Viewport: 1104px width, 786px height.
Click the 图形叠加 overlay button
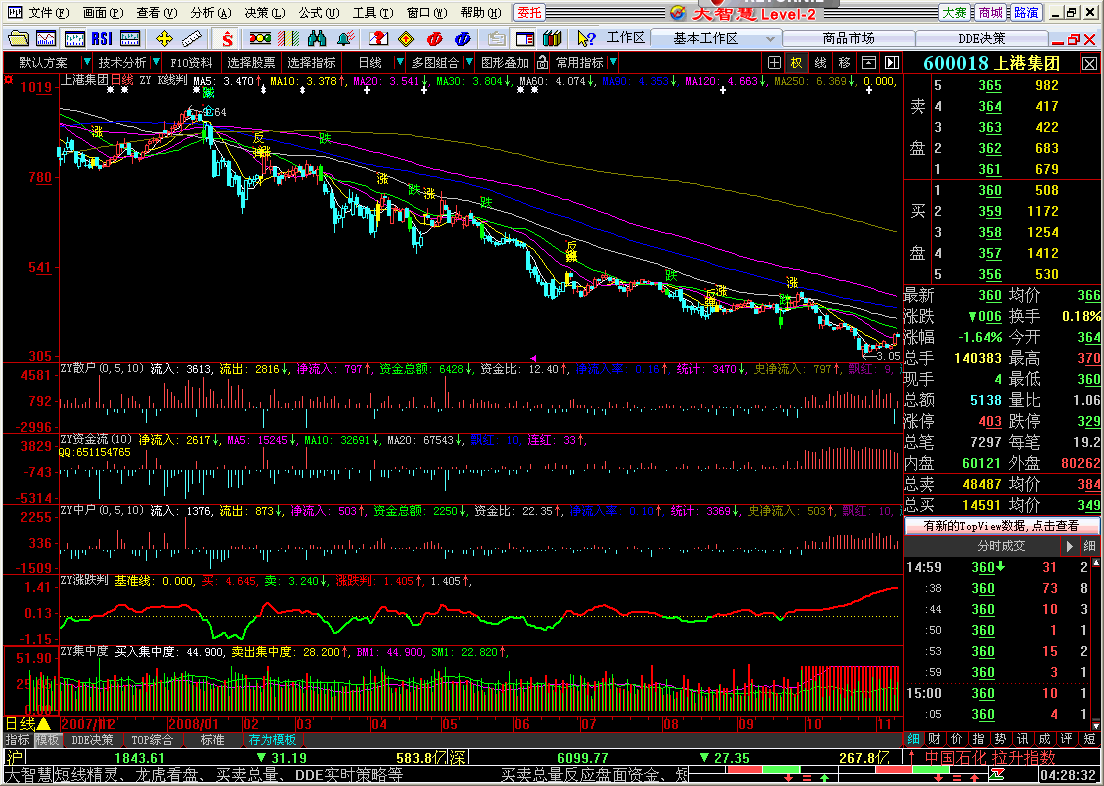(x=505, y=63)
